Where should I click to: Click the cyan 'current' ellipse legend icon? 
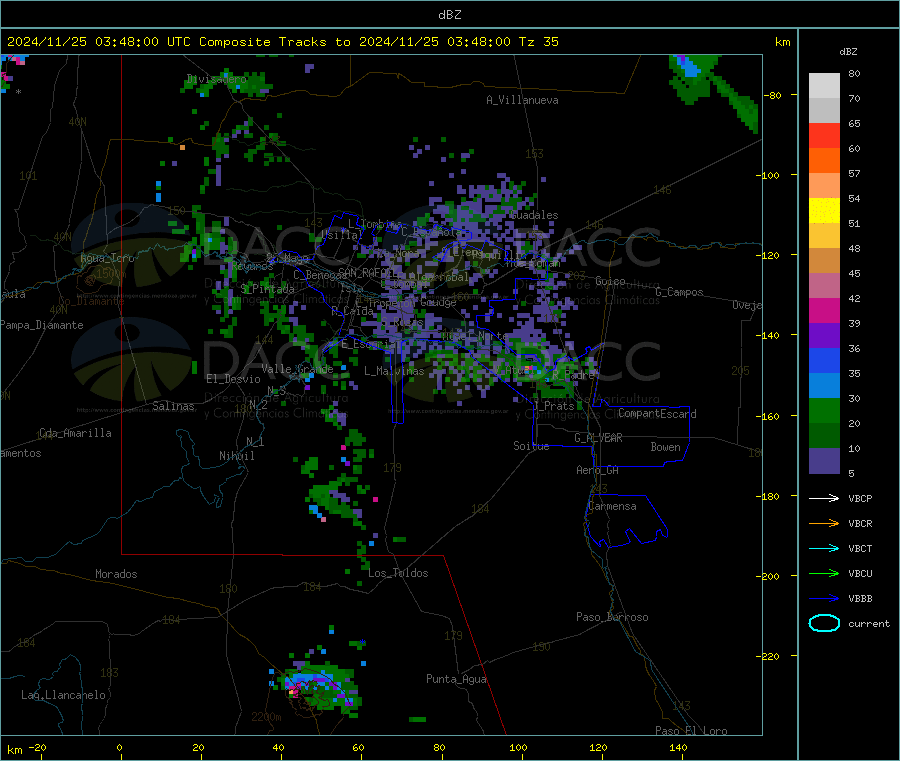coord(824,623)
